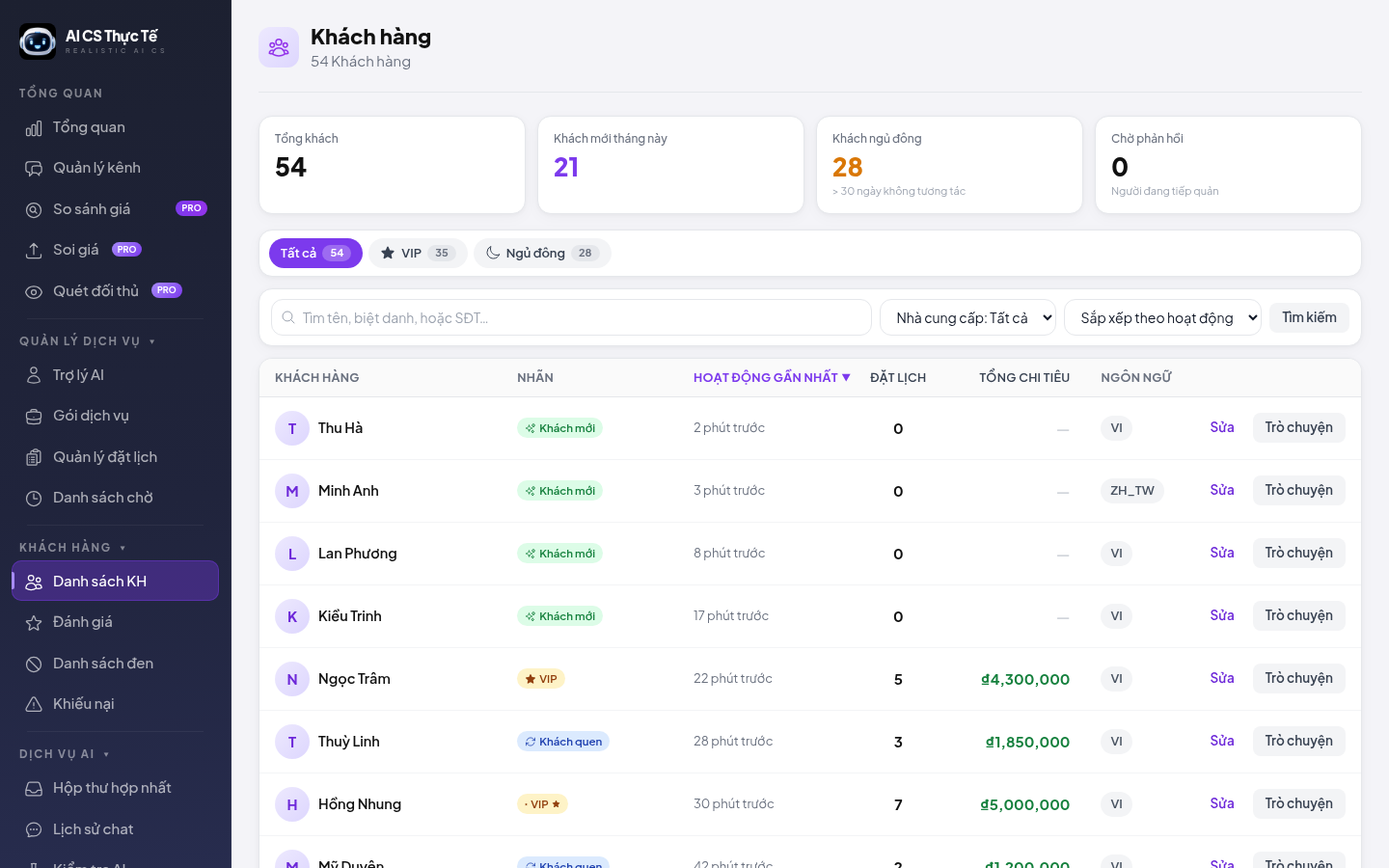The image size is (1389, 868).
Task: Click the ₫5,000,000 spending value
Action: [x=1024, y=805]
